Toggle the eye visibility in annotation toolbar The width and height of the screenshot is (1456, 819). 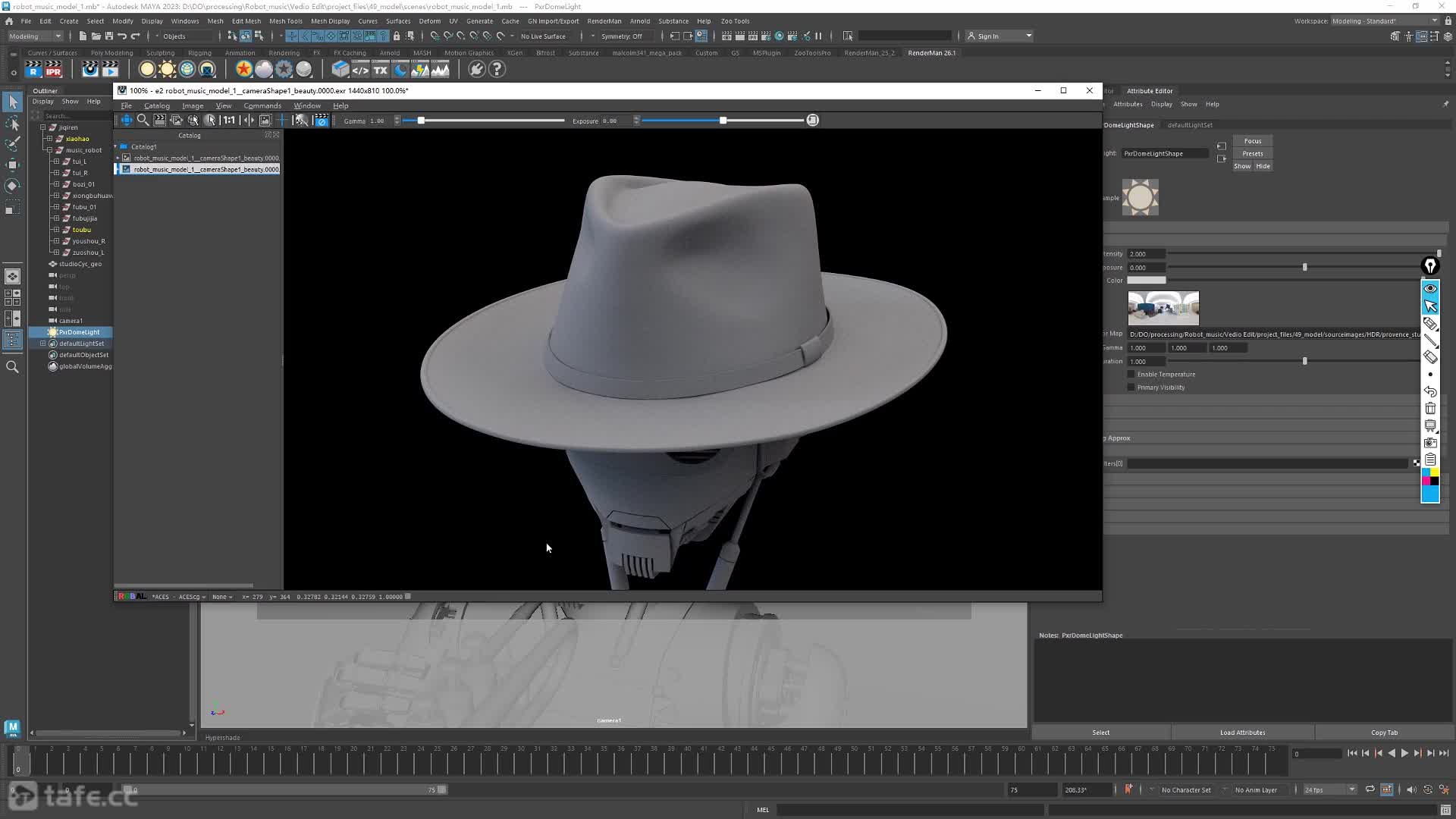(x=1430, y=289)
